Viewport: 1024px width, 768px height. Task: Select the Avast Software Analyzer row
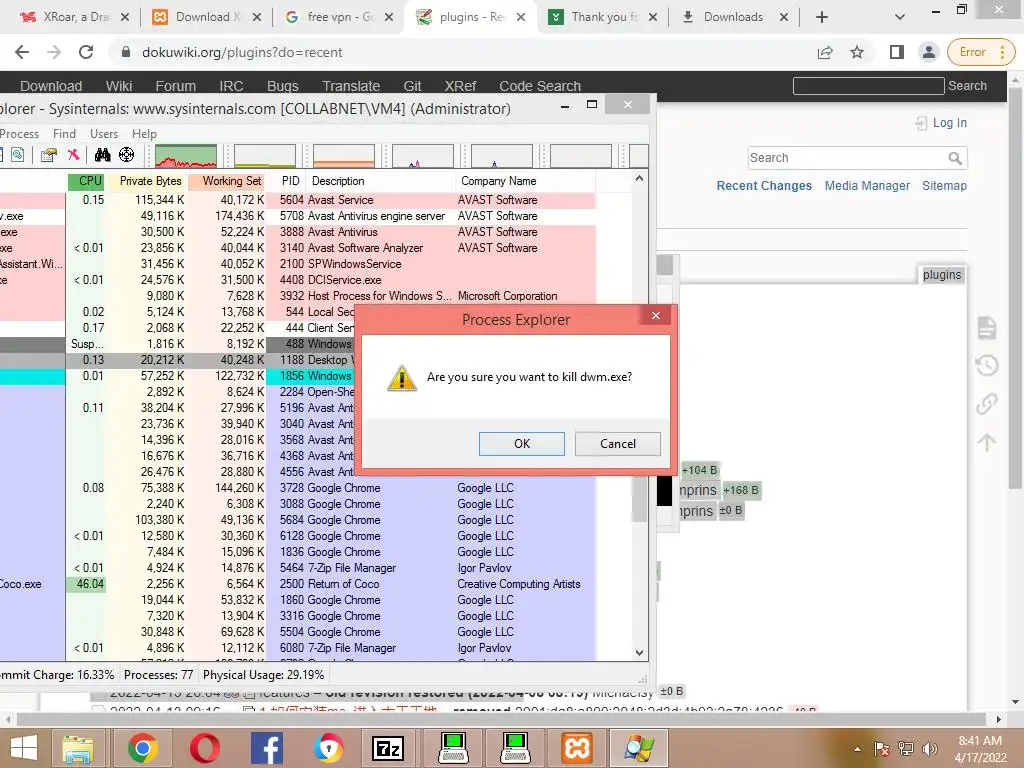[x=298, y=248]
